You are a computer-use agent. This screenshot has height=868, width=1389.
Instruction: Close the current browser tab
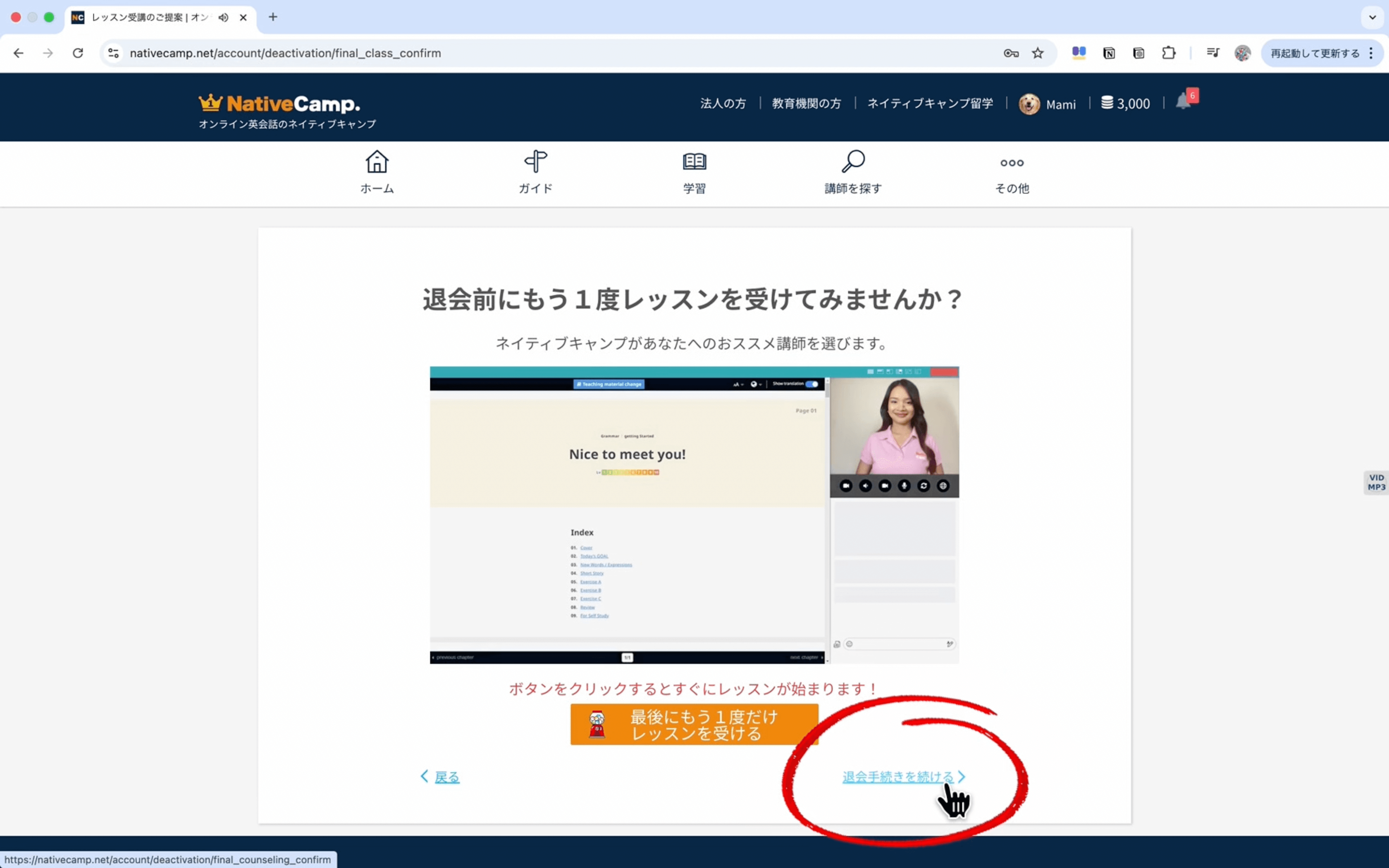tap(243, 17)
